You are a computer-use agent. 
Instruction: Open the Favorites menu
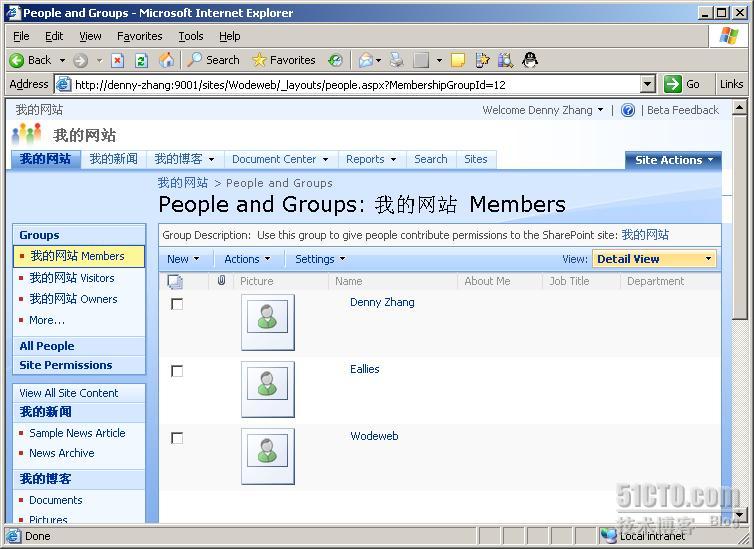(139, 36)
